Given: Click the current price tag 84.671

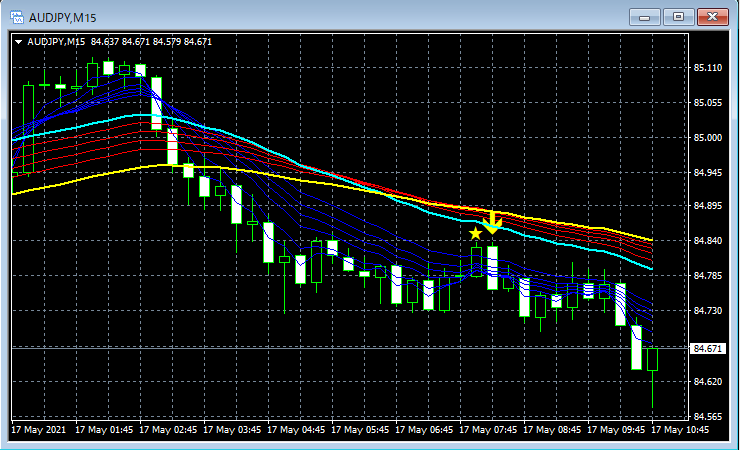Looking at the screenshot, I should [x=707, y=349].
